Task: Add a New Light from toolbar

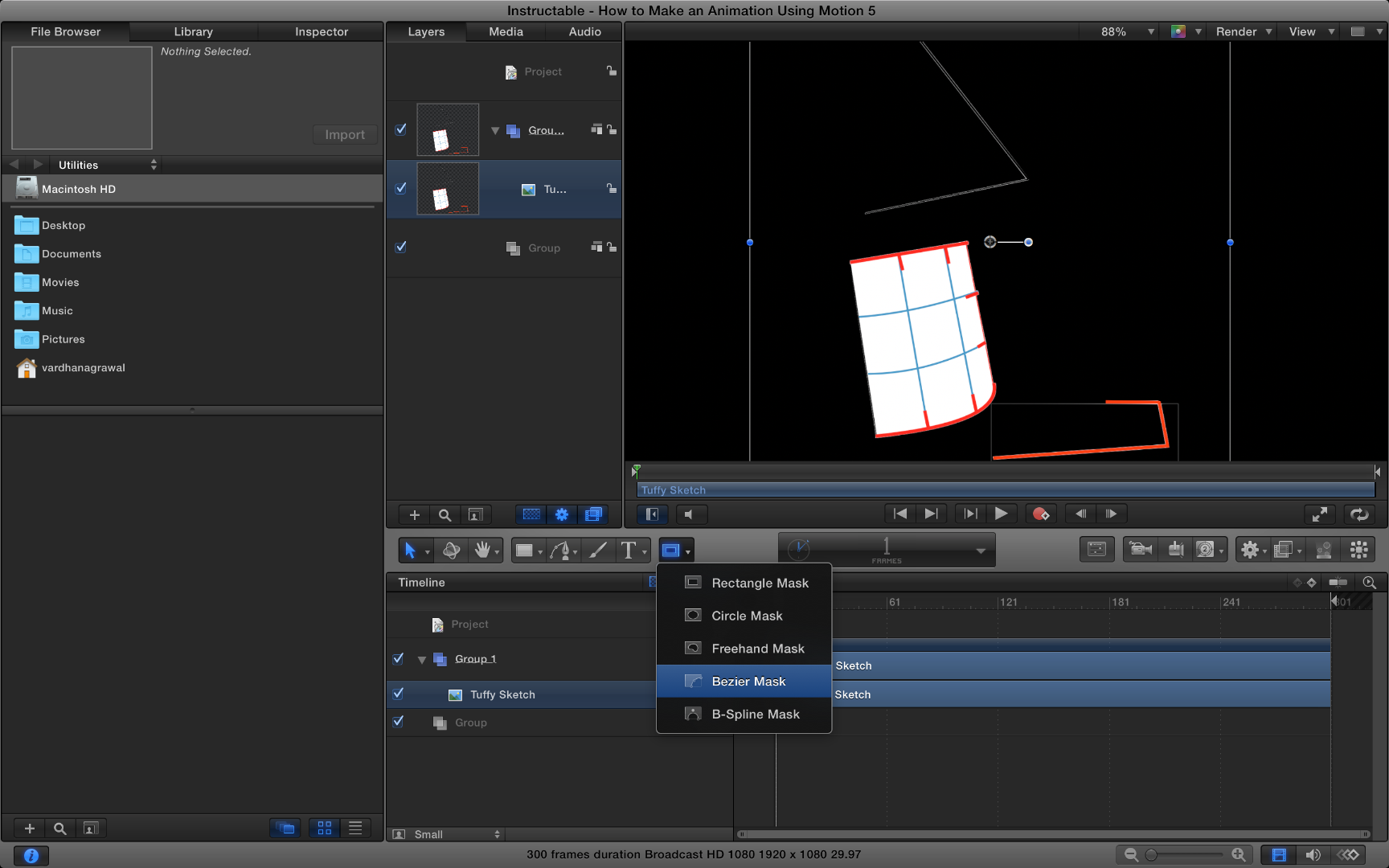Action: pos(1176,550)
